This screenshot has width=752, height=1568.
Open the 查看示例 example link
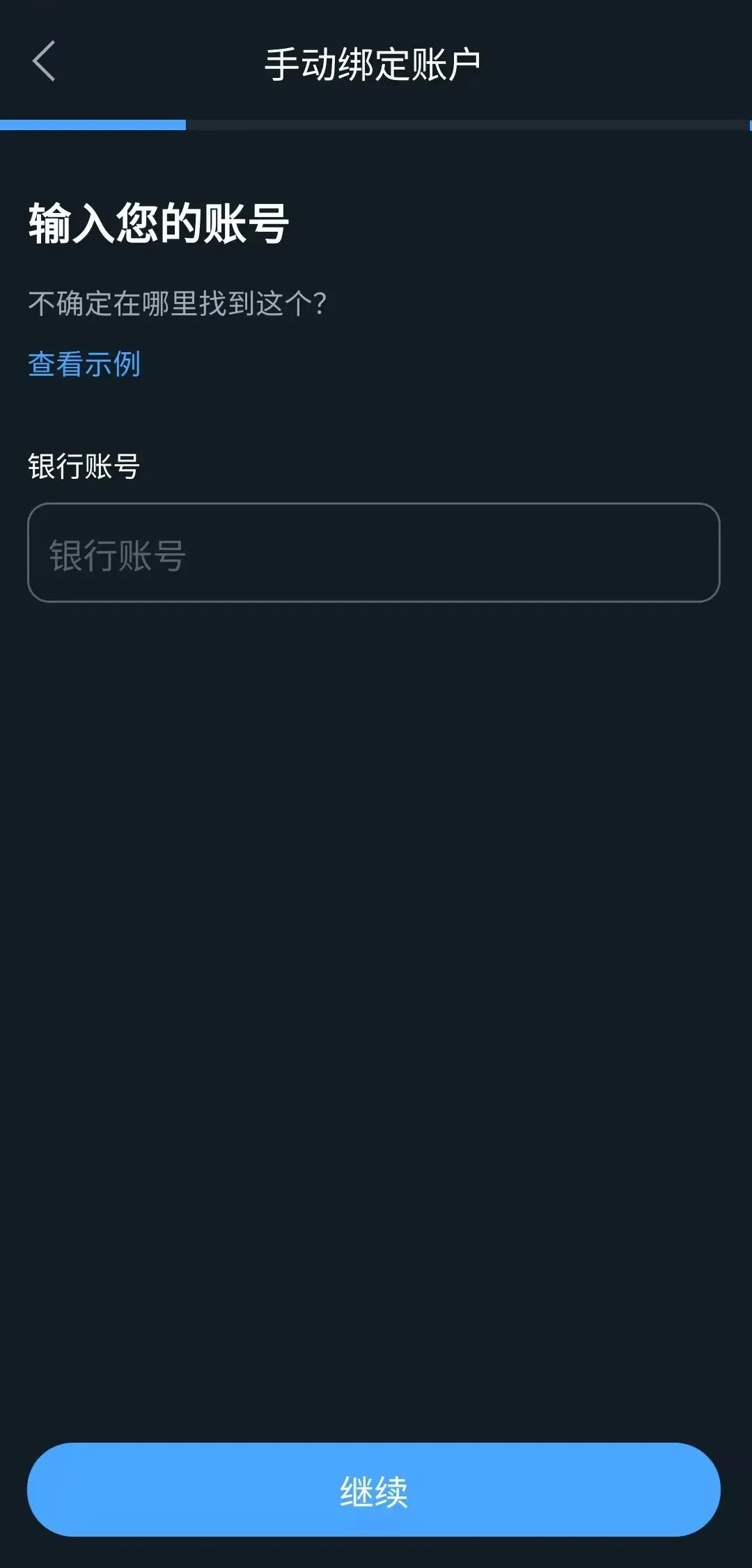[x=84, y=364]
